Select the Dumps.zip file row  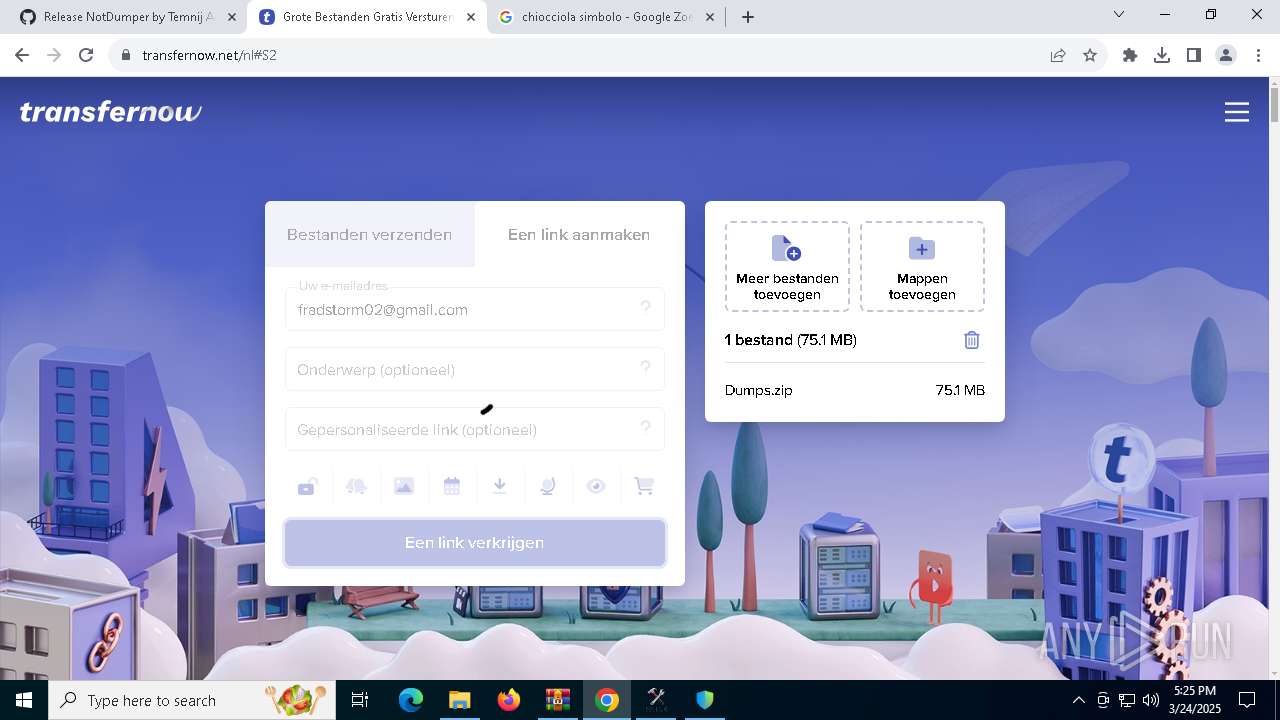tap(855, 390)
